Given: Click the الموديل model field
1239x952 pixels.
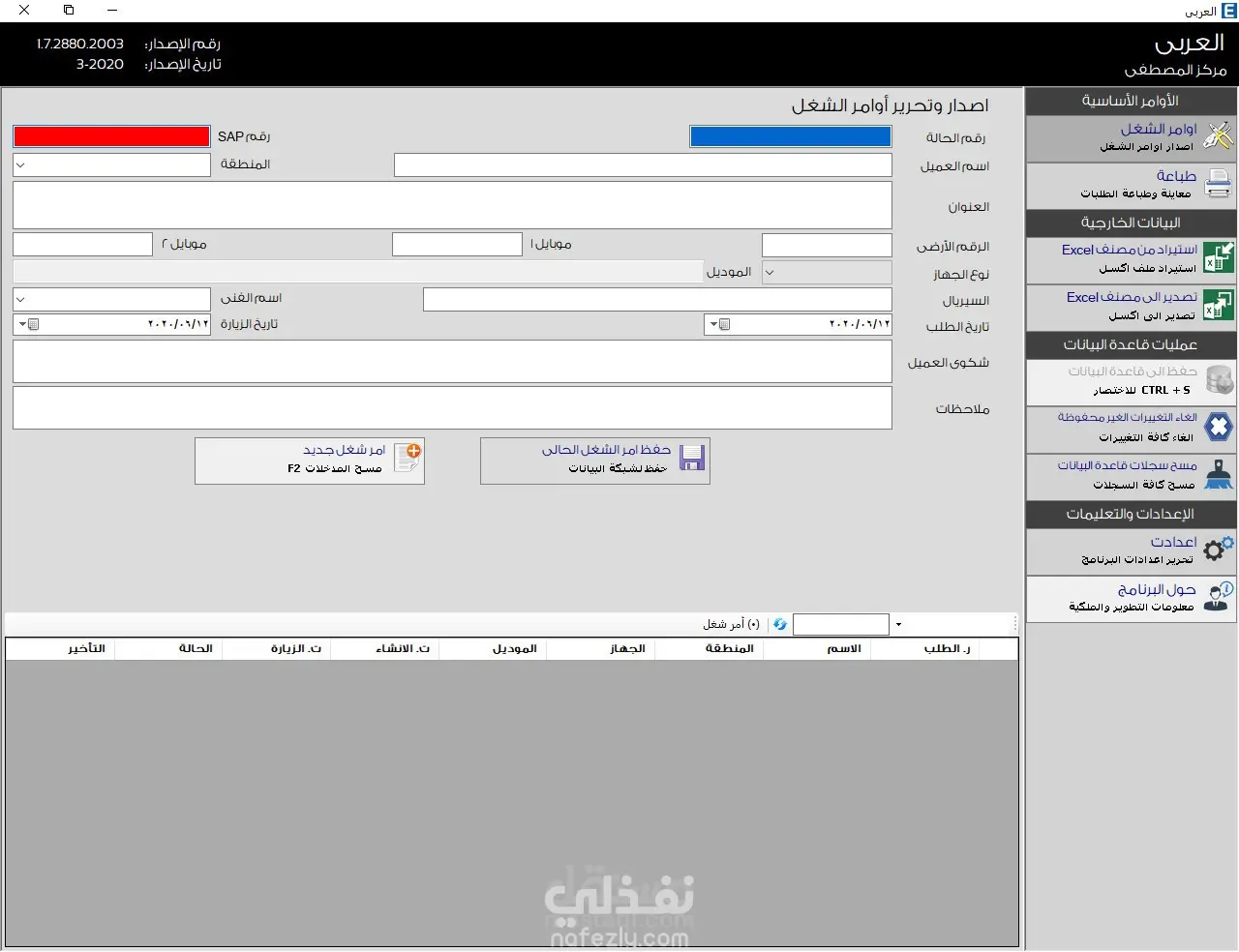Looking at the screenshot, I should (x=358, y=272).
